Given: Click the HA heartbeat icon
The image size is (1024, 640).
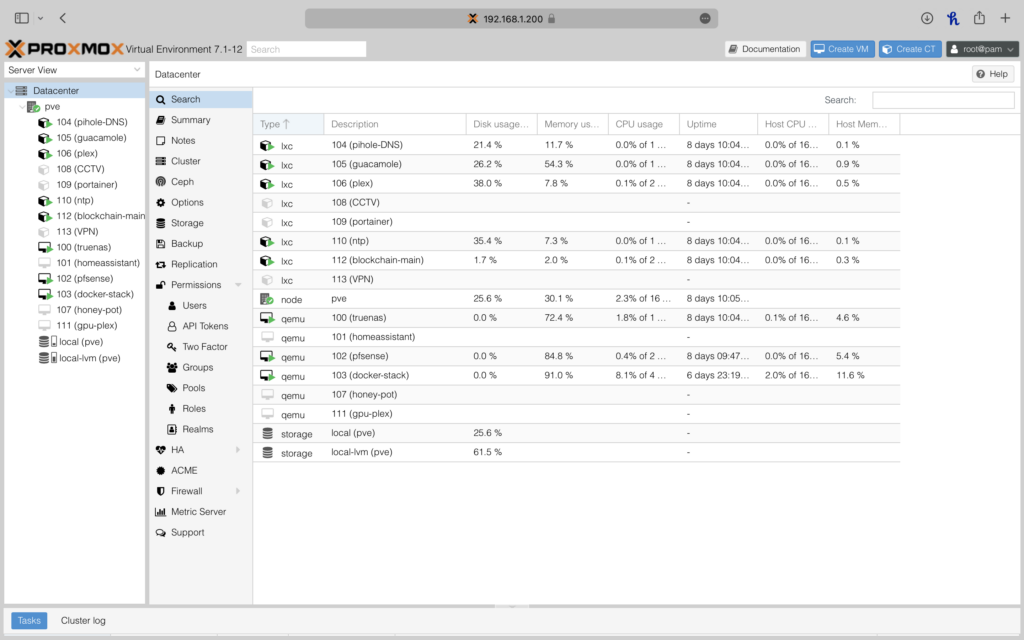Looking at the screenshot, I should (161, 450).
